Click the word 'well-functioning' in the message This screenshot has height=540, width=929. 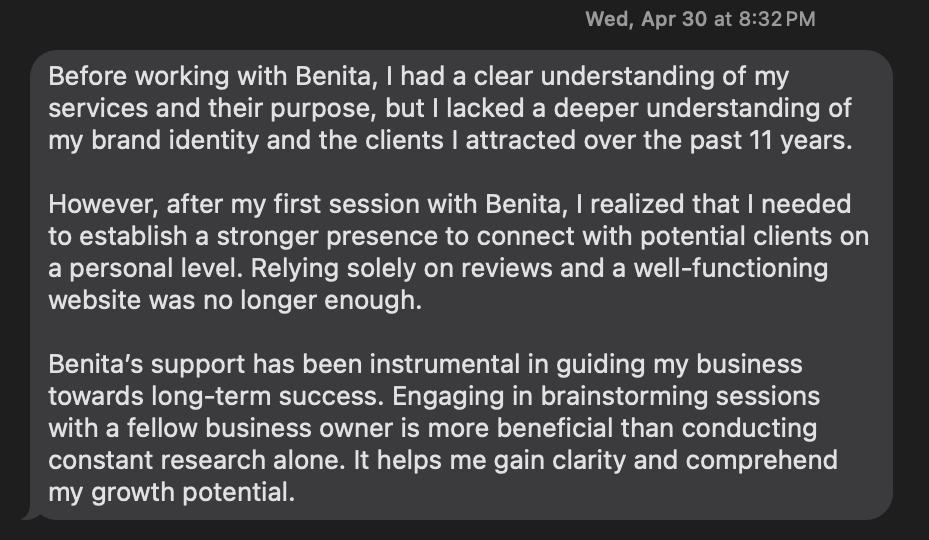tap(731, 269)
